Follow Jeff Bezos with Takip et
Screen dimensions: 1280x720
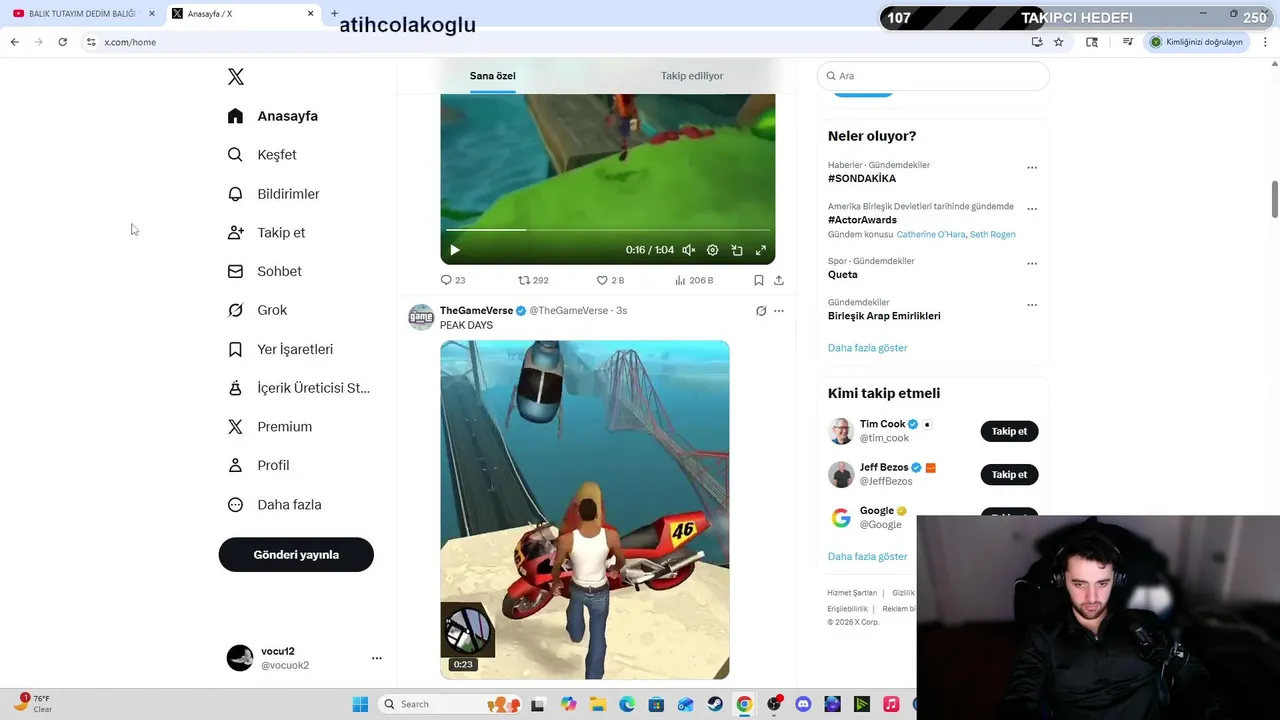[x=1009, y=474]
